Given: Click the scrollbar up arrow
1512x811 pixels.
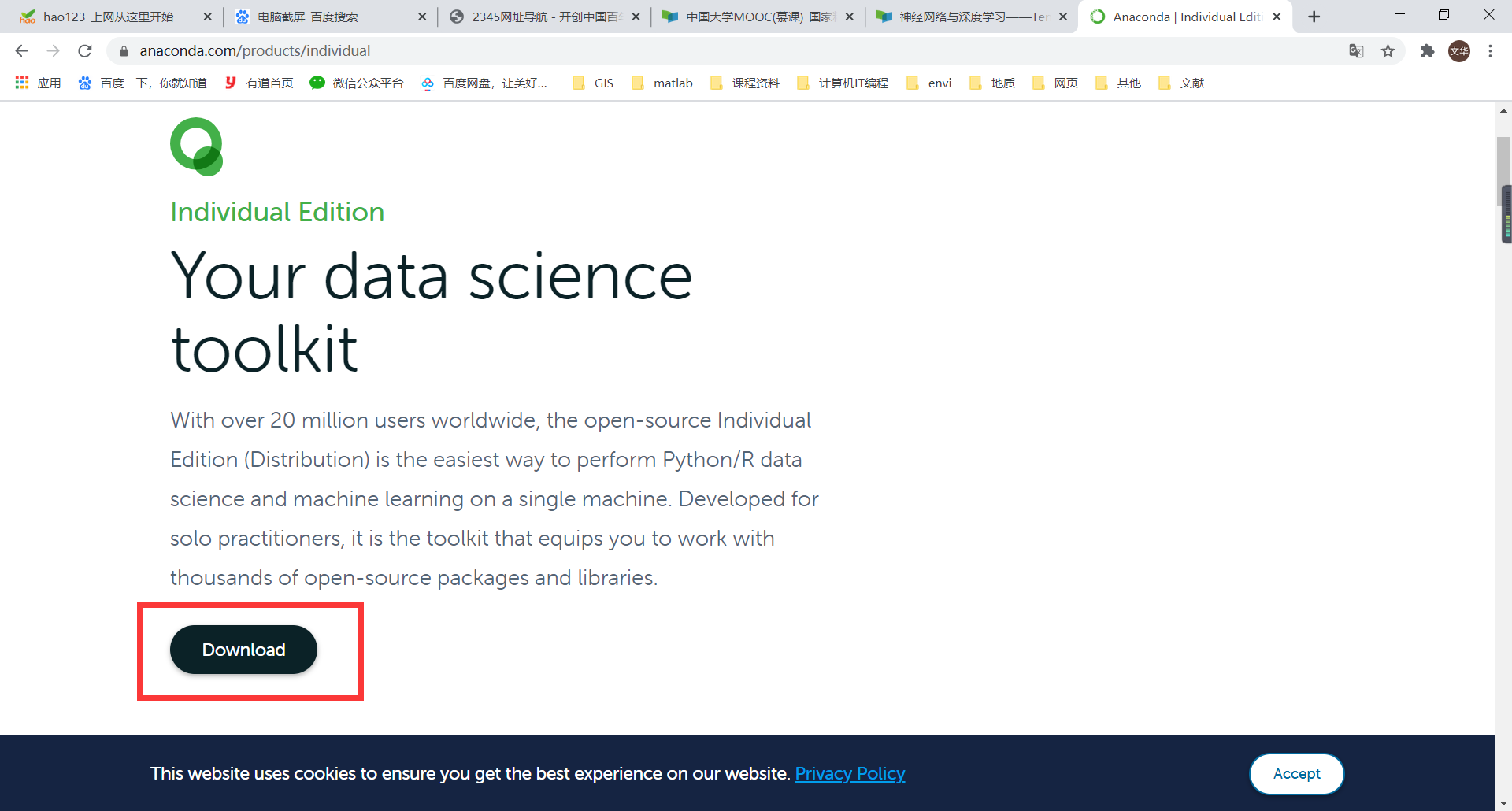Looking at the screenshot, I should [1504, 111].
